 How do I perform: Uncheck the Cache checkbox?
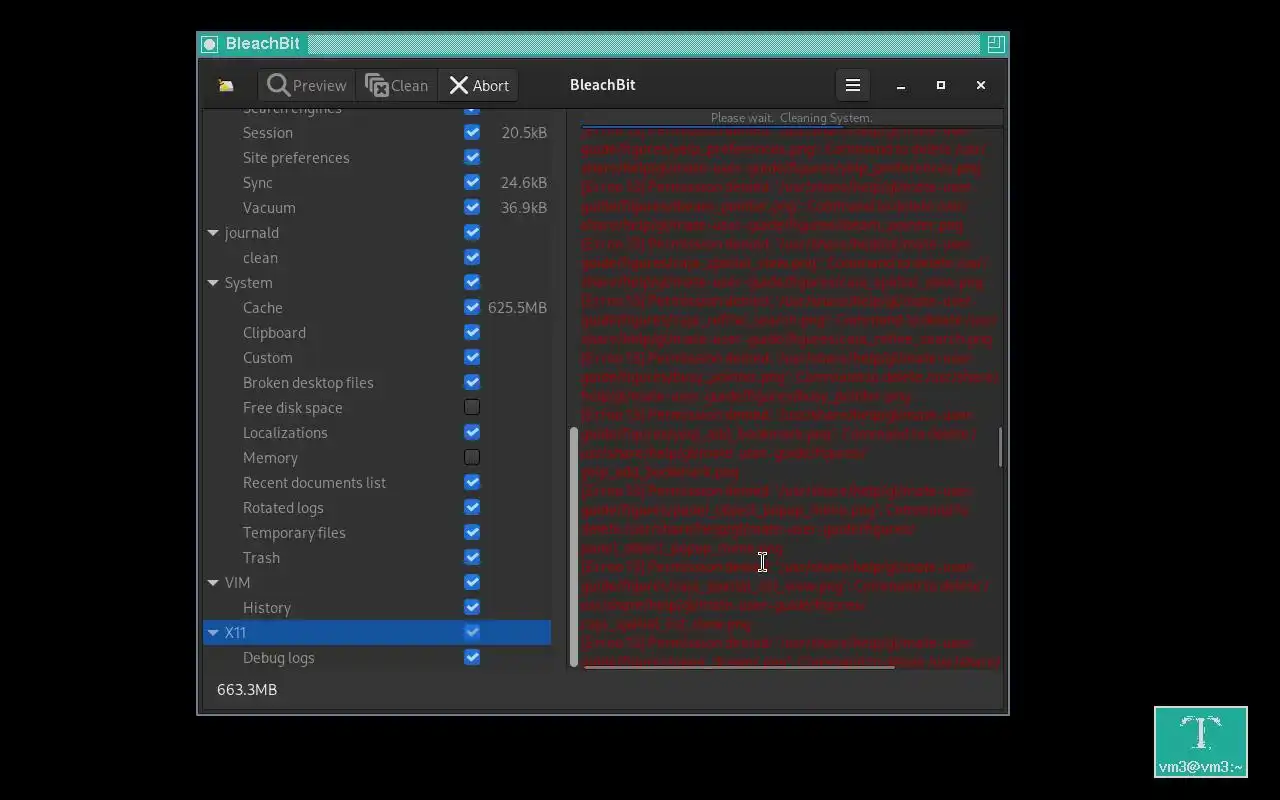[x=472, y=308]
